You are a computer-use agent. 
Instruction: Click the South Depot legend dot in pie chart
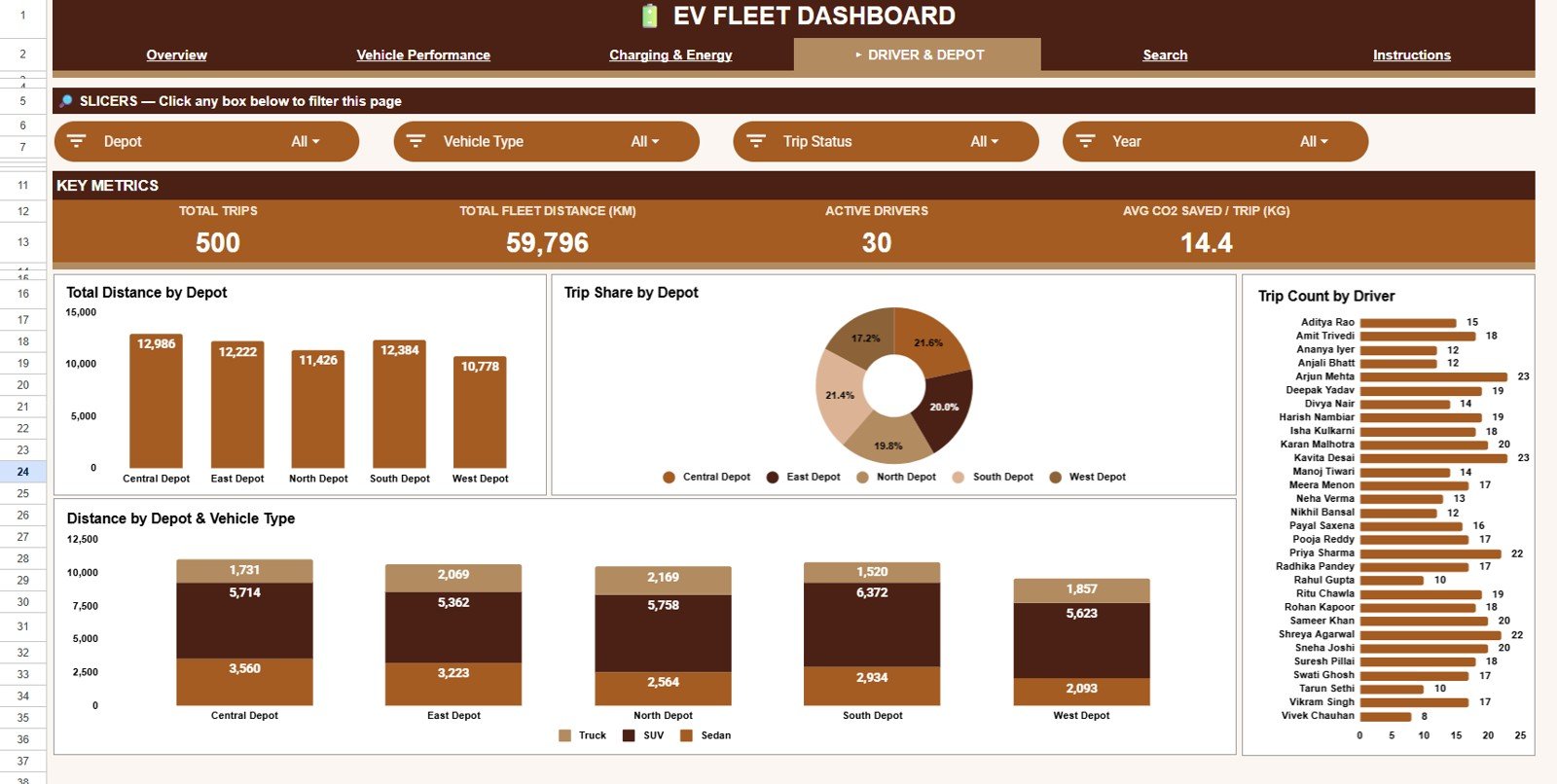click(959, 478)
